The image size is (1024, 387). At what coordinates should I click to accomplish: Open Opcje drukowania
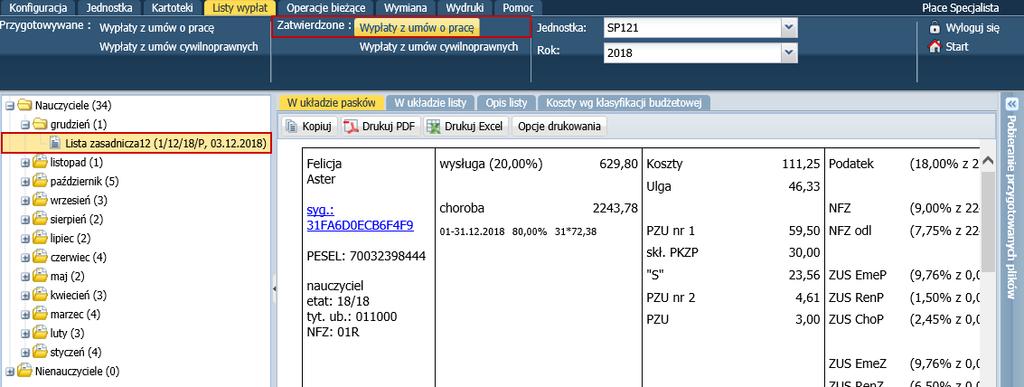pos(560,127)
